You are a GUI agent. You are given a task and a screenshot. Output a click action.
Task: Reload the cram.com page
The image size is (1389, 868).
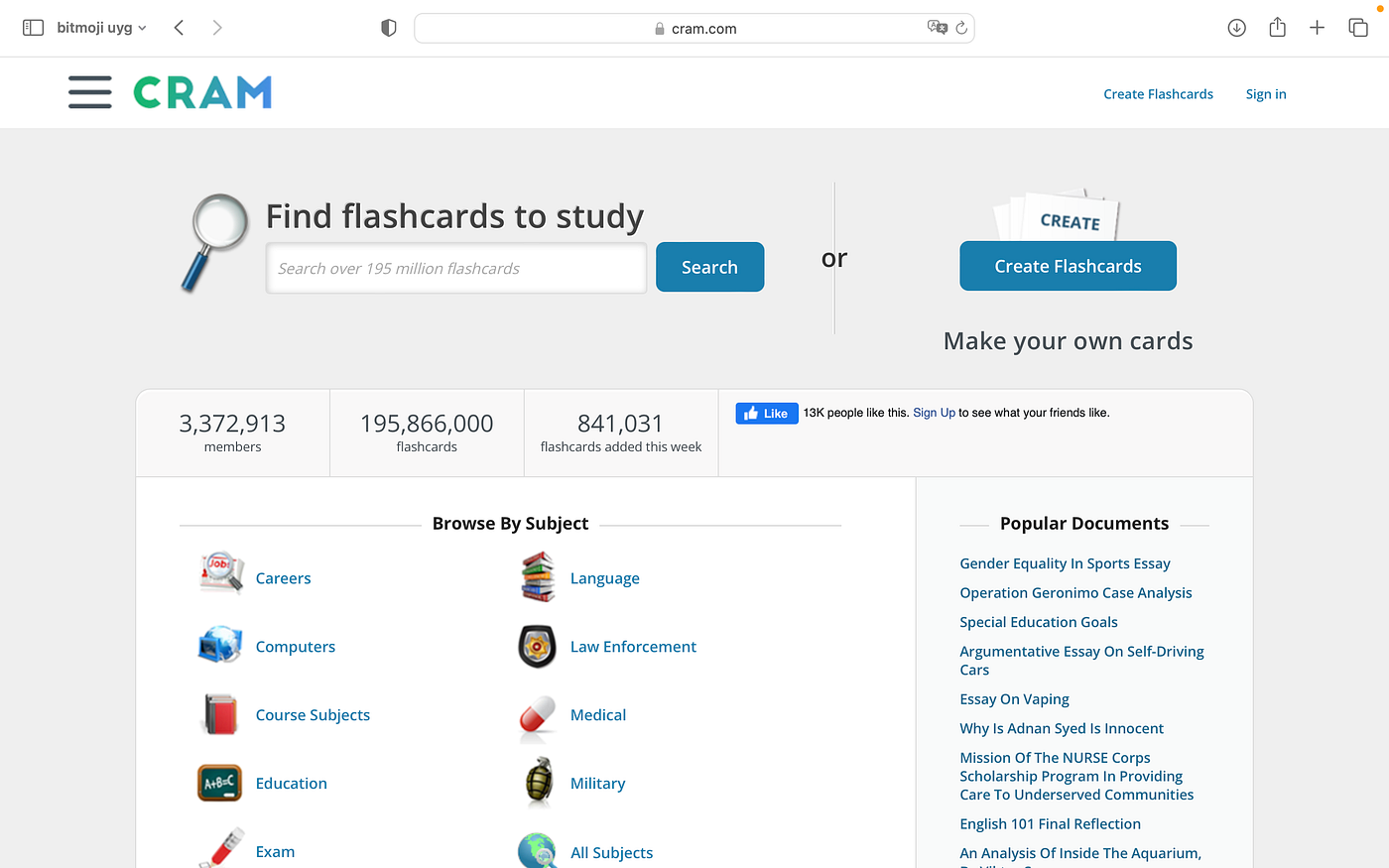point(961,28)
